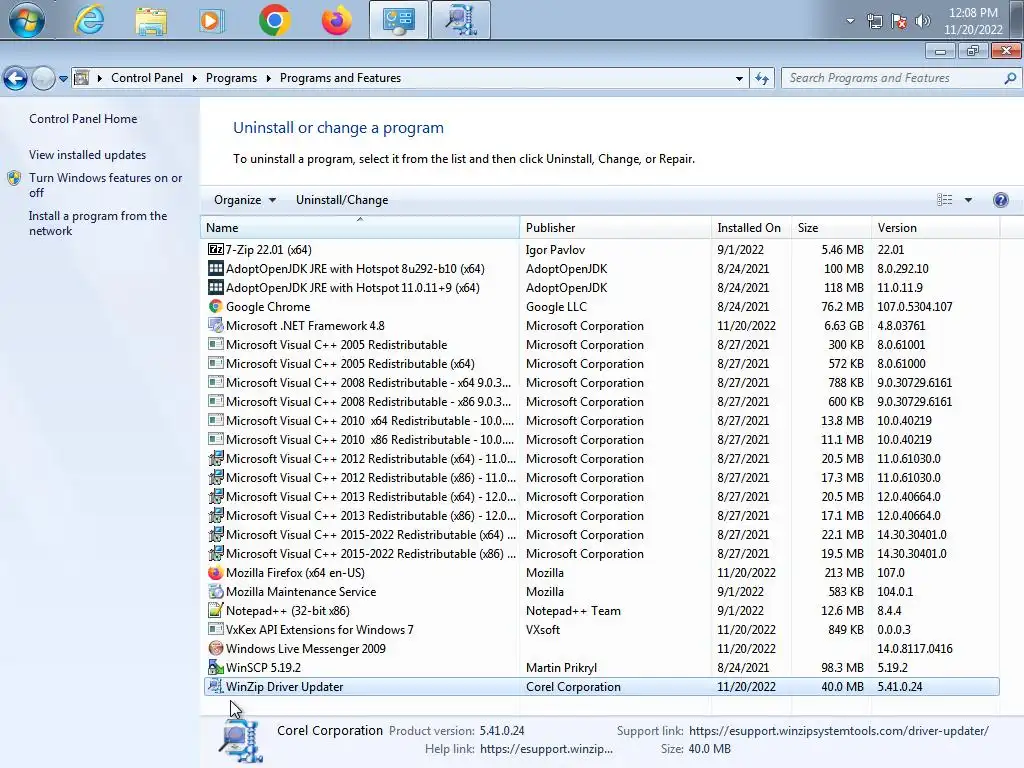Click the Control Panel breadcrumb
This screenshot has height=768, width=1024.
[147, 78]
